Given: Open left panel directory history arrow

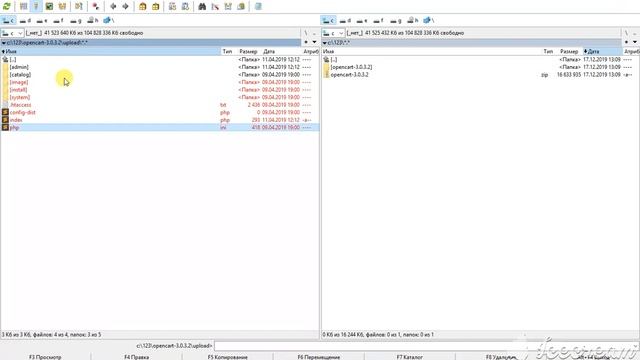Looking at the screenshot, I should pos(315,42).
